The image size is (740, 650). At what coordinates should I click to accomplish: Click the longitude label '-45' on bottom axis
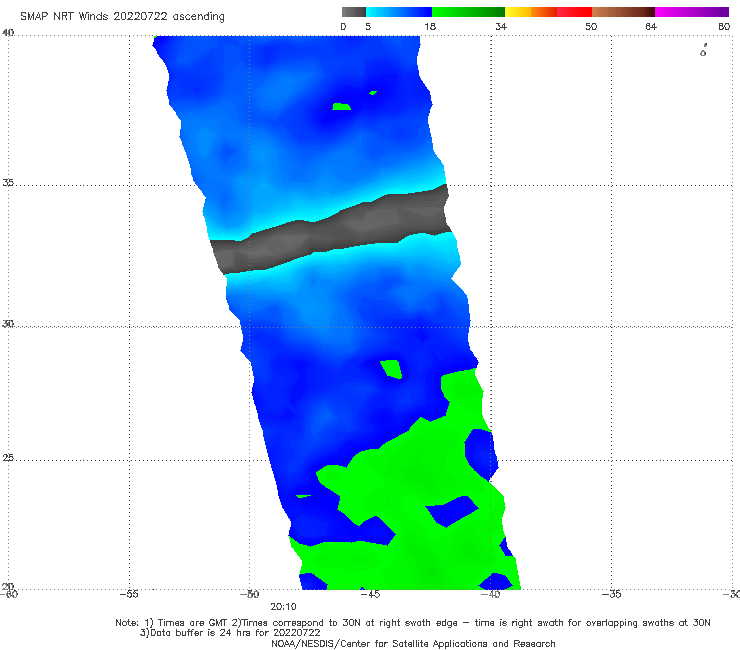370,594
